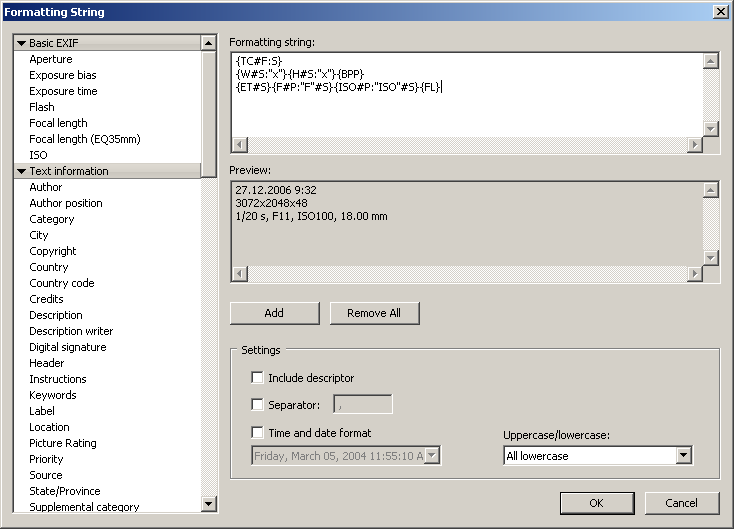
Task: Choose Copyright from Text information
Action: (x=53, y=251)
